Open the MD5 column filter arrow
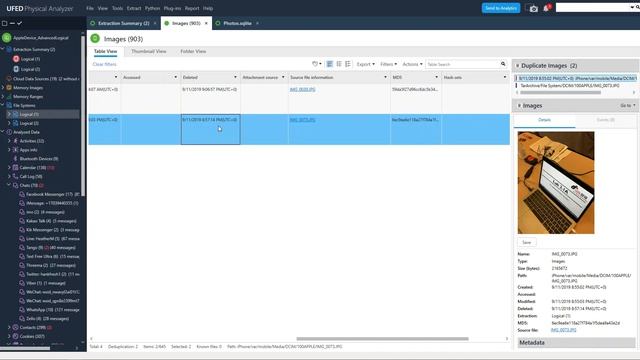Image resolution: width=640 pixels, height=360 pixels. click(x=436, y=77)
